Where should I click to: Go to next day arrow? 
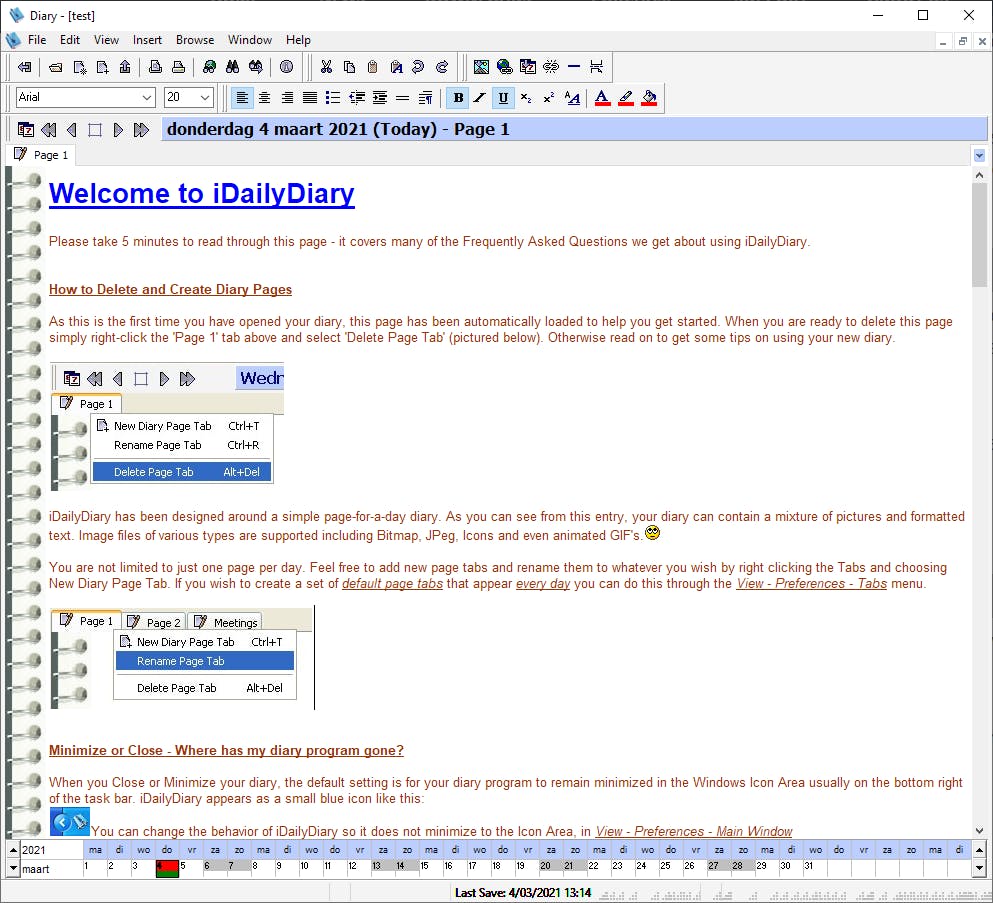click(118, 130)
